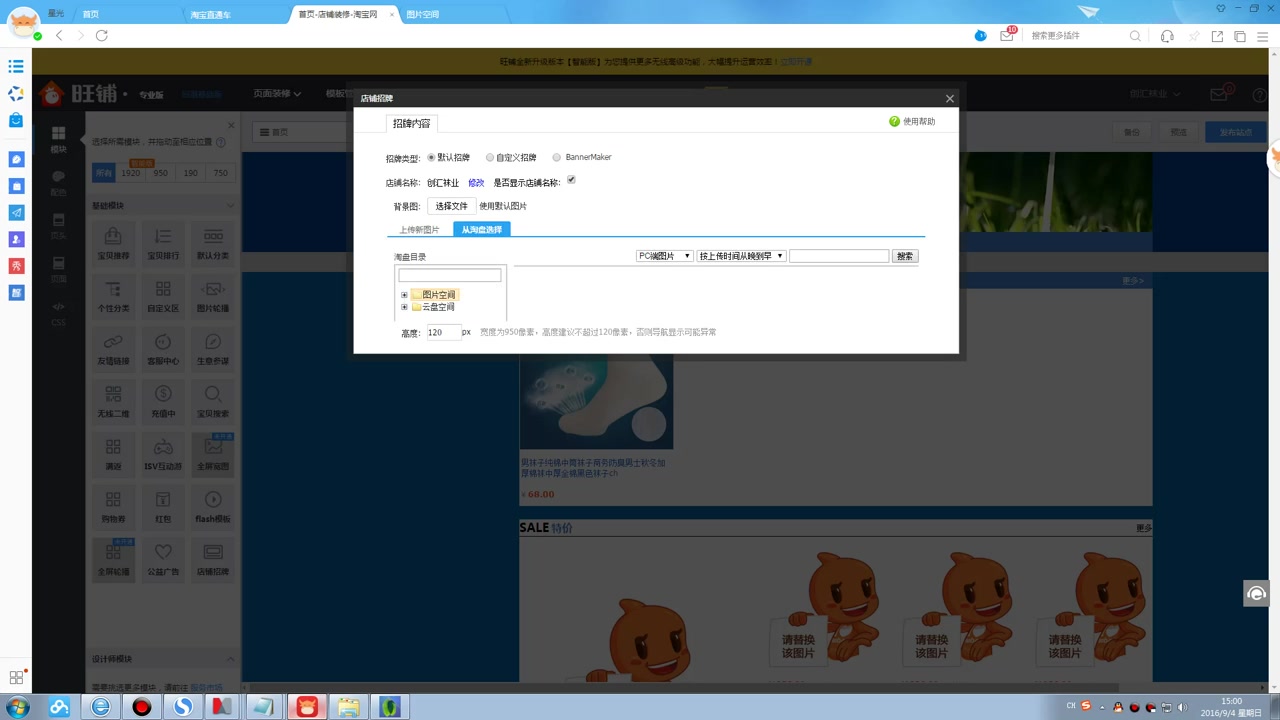Select the 750 width filter tab
Screen dimensions: 1280x720
click(x=220, y=173)
